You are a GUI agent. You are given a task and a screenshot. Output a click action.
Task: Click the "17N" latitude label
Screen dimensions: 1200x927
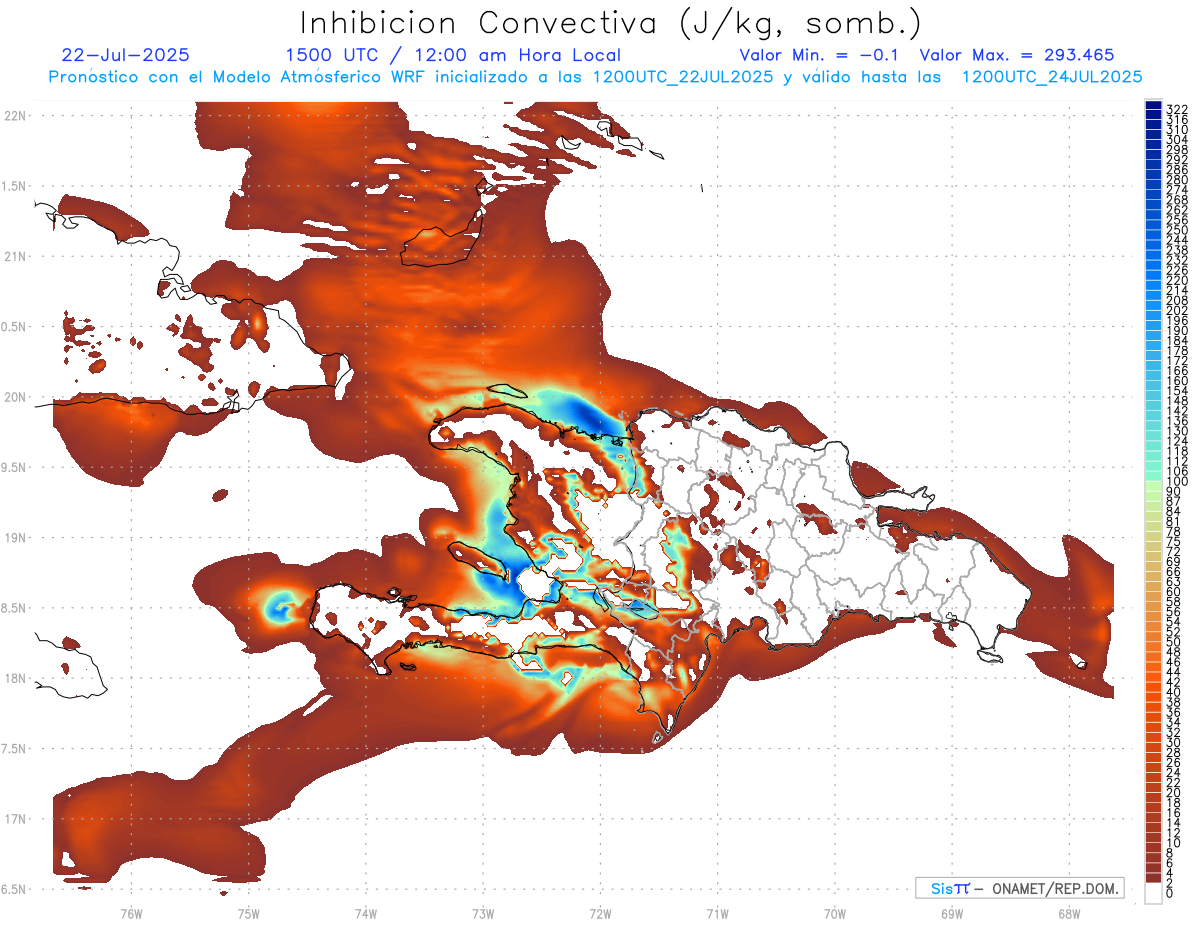click(15, 819)
